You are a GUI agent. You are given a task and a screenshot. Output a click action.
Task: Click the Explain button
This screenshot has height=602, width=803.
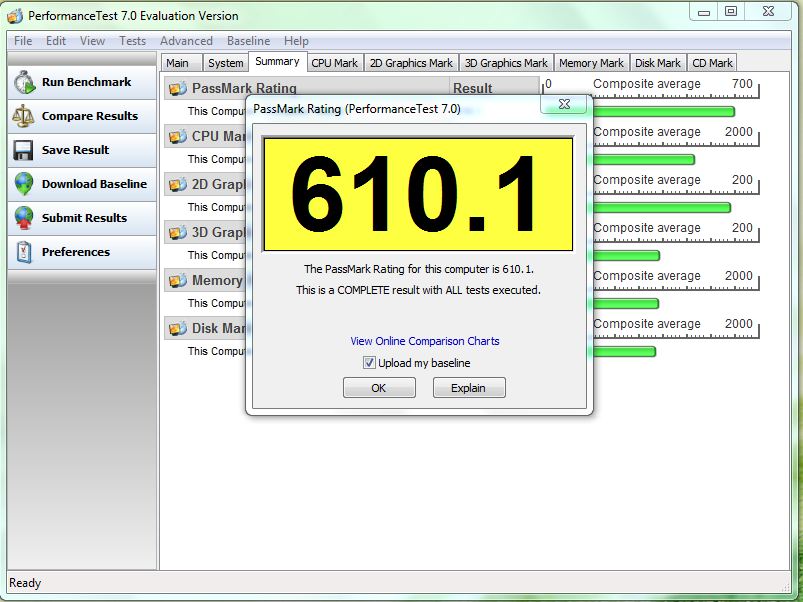469,388
